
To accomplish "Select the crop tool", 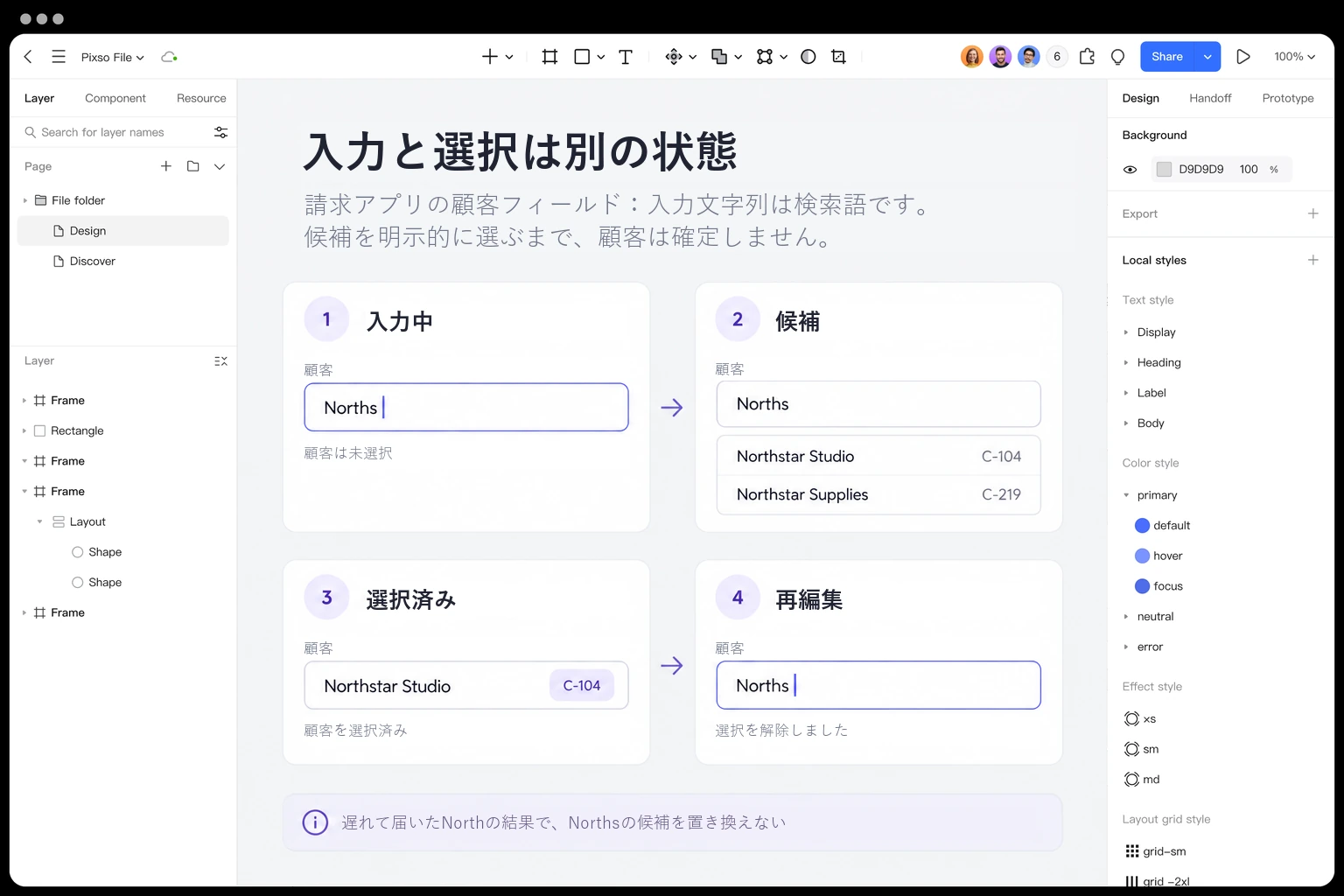I will 838,57.
